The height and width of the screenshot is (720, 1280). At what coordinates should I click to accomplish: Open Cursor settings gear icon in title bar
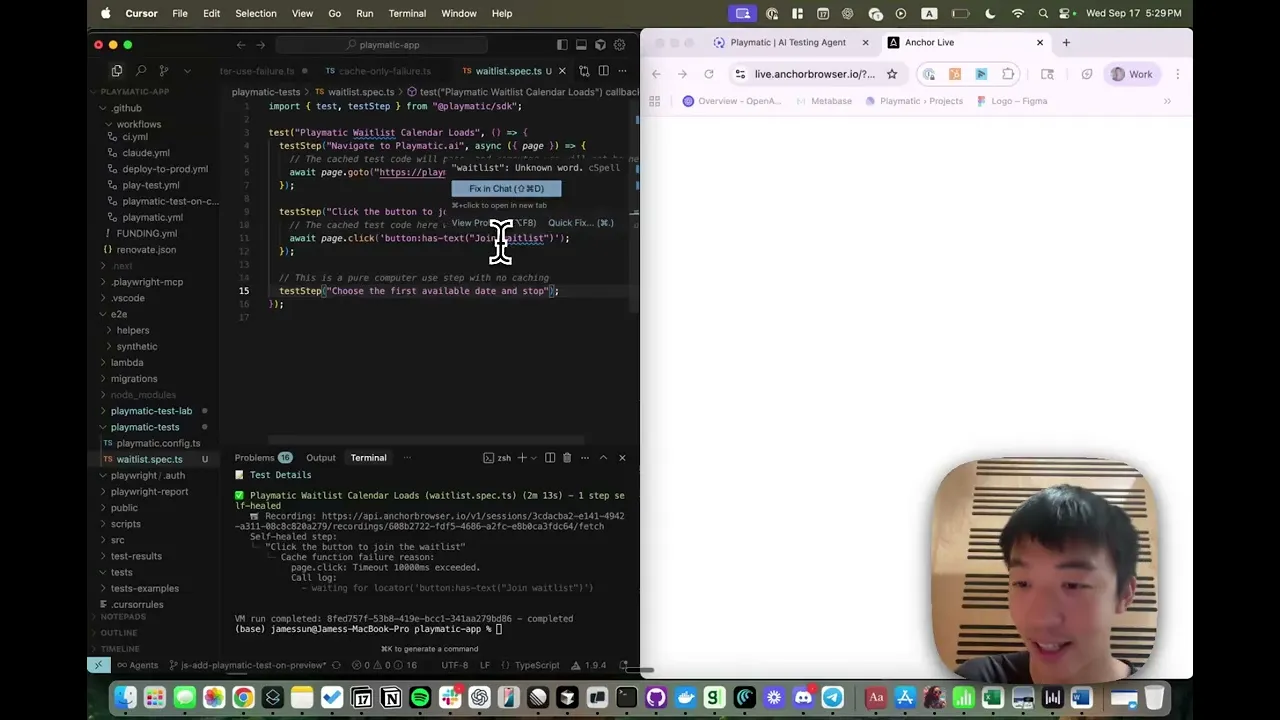pos(619,45)
